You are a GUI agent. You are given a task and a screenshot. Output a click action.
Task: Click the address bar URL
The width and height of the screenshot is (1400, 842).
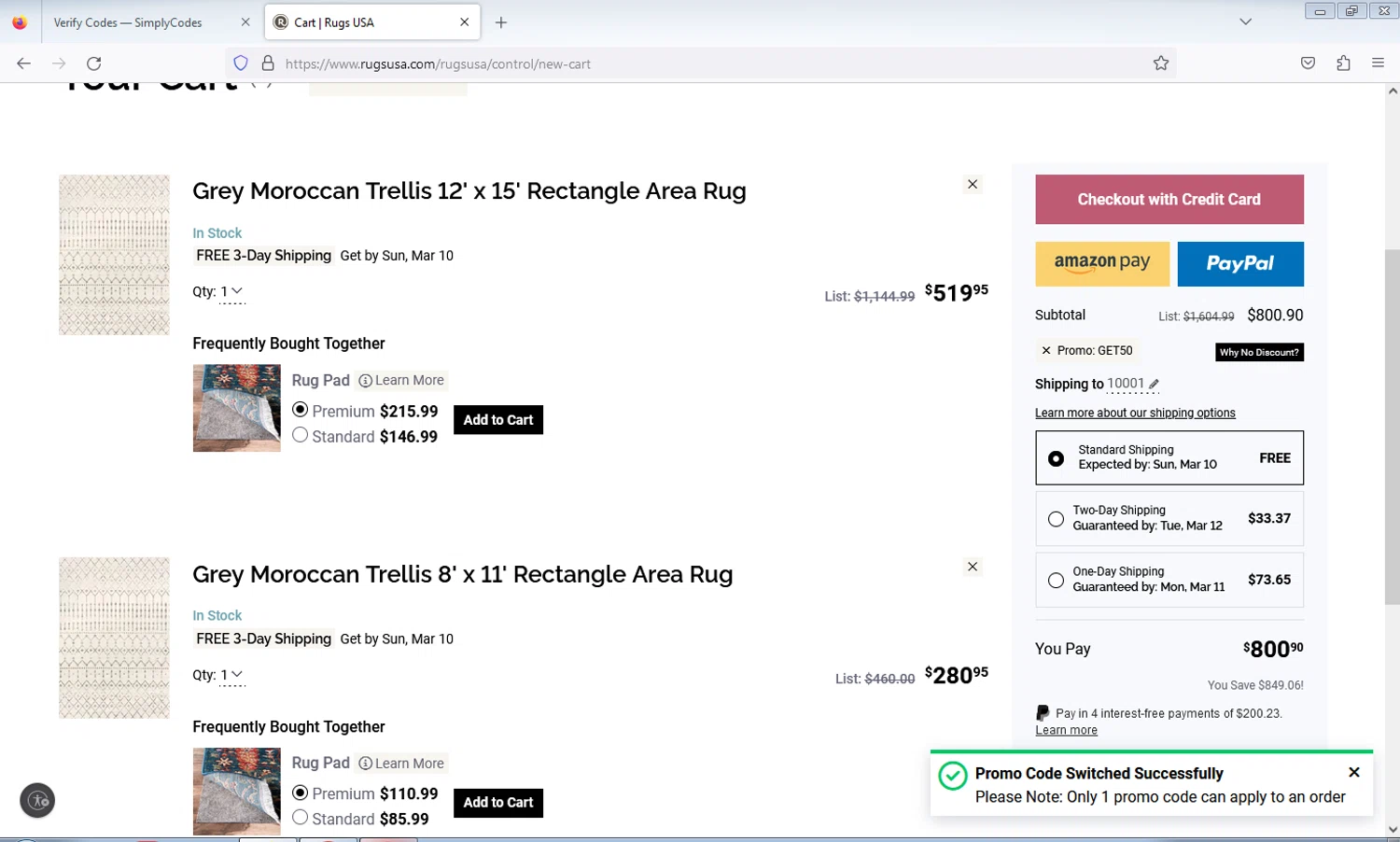coord(438,63)
